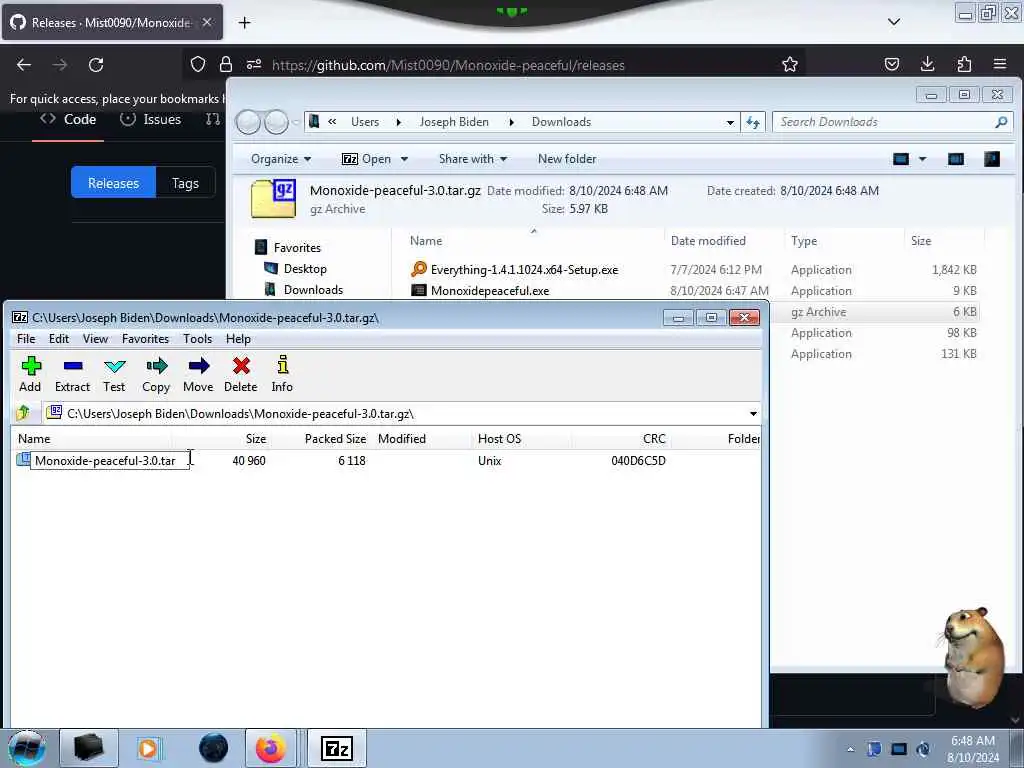
Task: Click the Releases button on GitHub
Action: 114,183
